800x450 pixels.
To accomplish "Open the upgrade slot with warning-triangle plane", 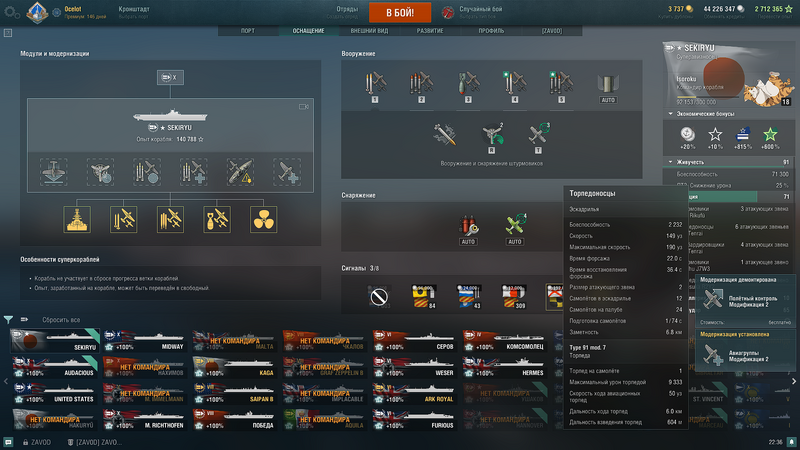I will point(240,172).
